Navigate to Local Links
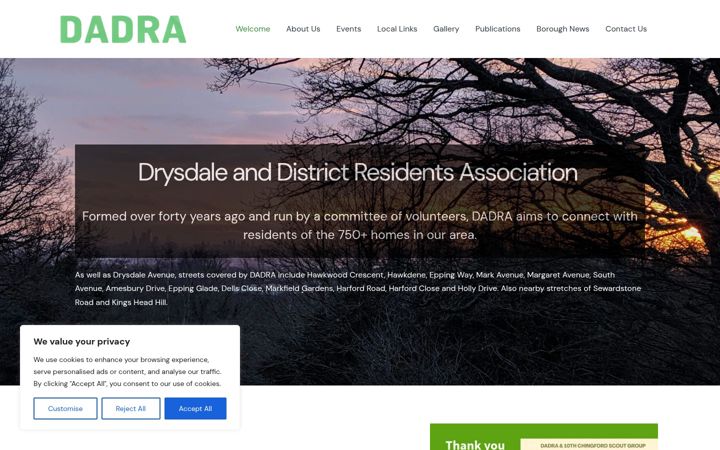 tap(397, 29)
